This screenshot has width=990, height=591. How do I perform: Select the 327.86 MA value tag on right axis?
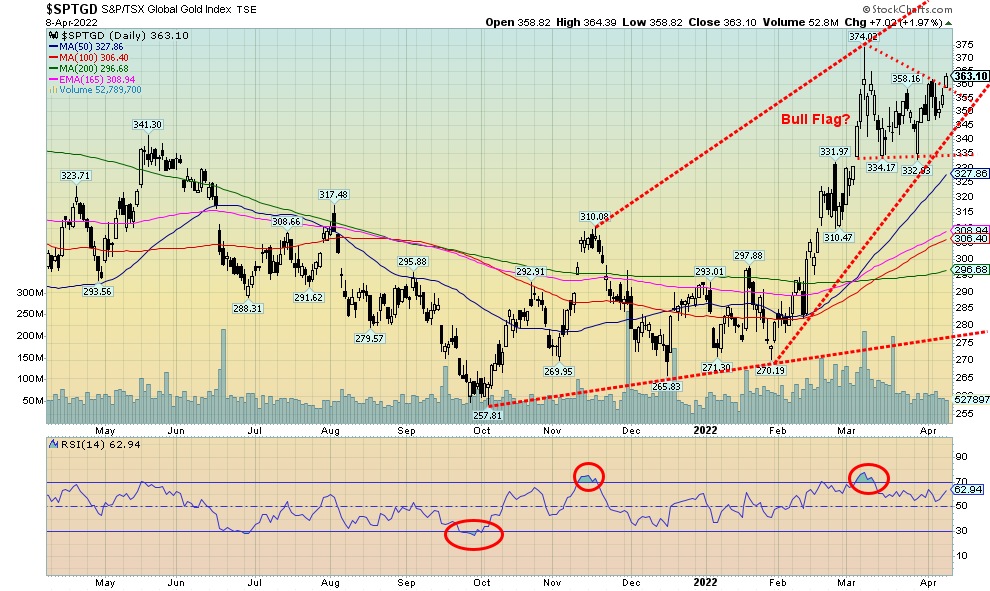(x=966, y=173)
